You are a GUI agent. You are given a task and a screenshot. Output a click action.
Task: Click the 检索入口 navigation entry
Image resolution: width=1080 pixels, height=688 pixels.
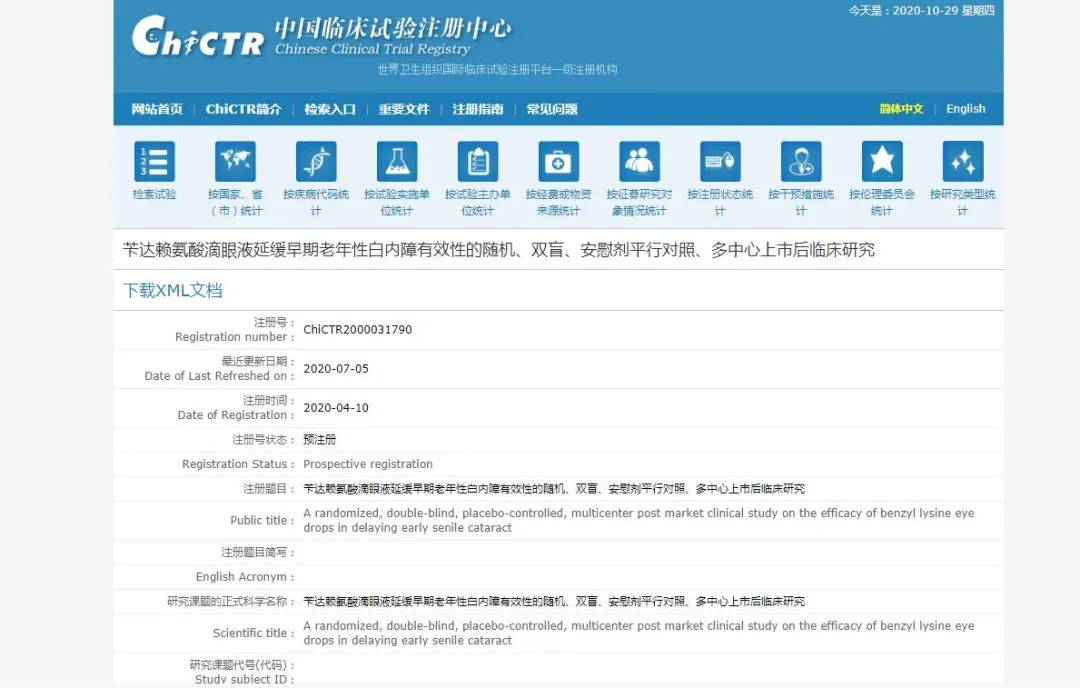coord(330,109)
